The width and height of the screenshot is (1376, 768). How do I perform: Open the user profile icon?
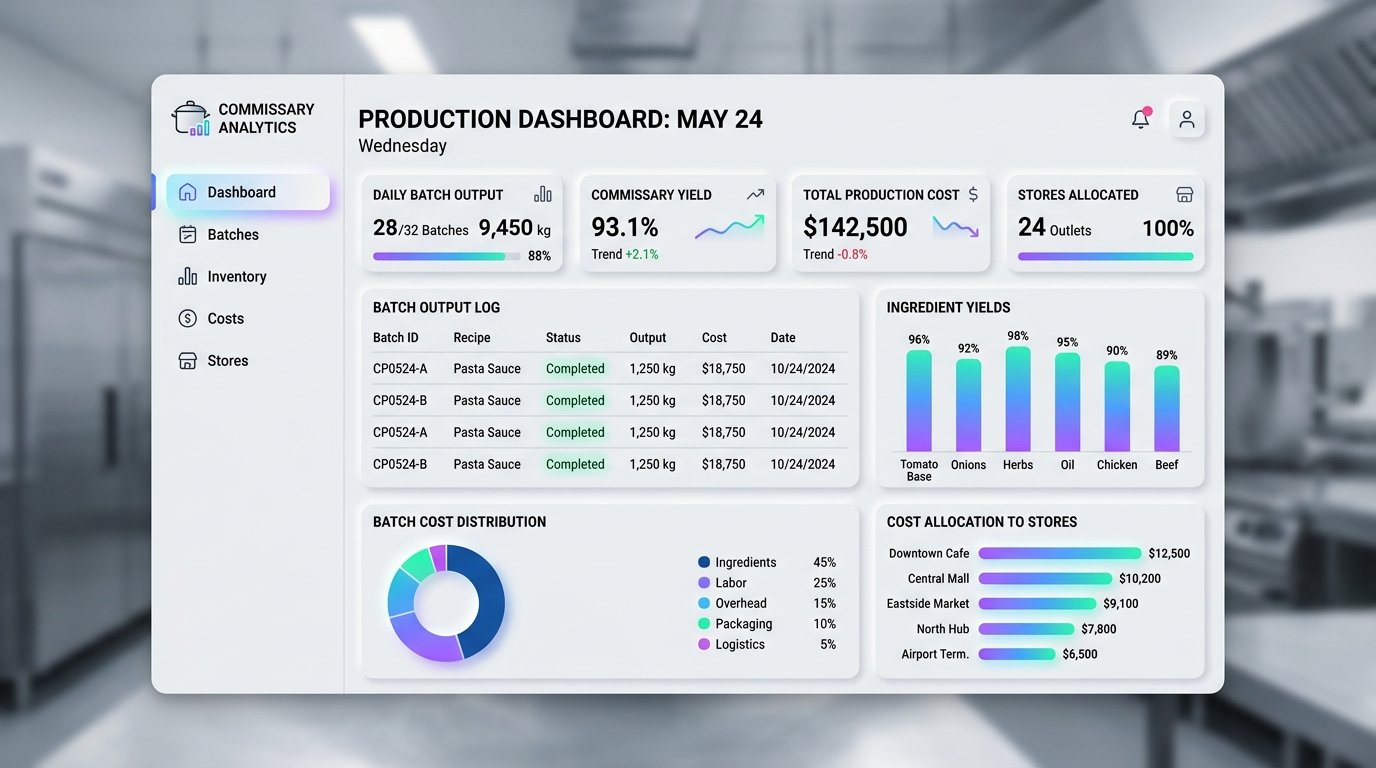(x=1187, y=119)
